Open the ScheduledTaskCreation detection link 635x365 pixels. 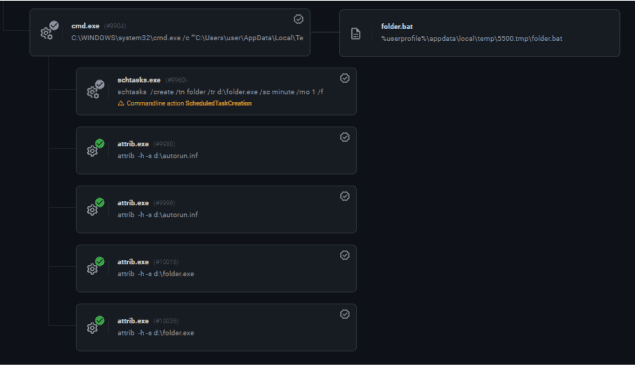click(219, 103)
